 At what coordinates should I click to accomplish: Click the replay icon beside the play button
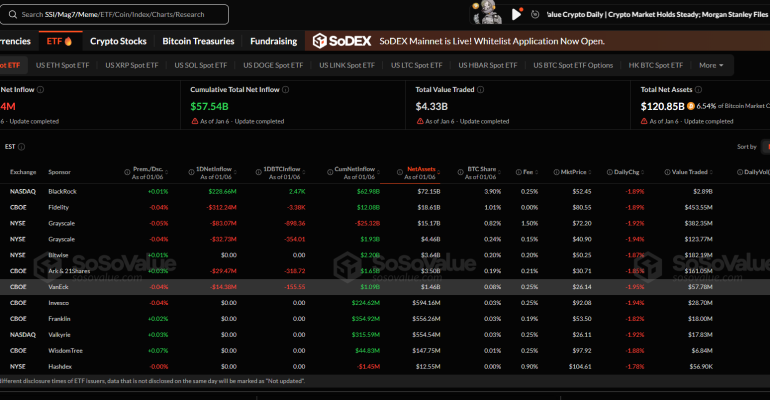[535, 15]
